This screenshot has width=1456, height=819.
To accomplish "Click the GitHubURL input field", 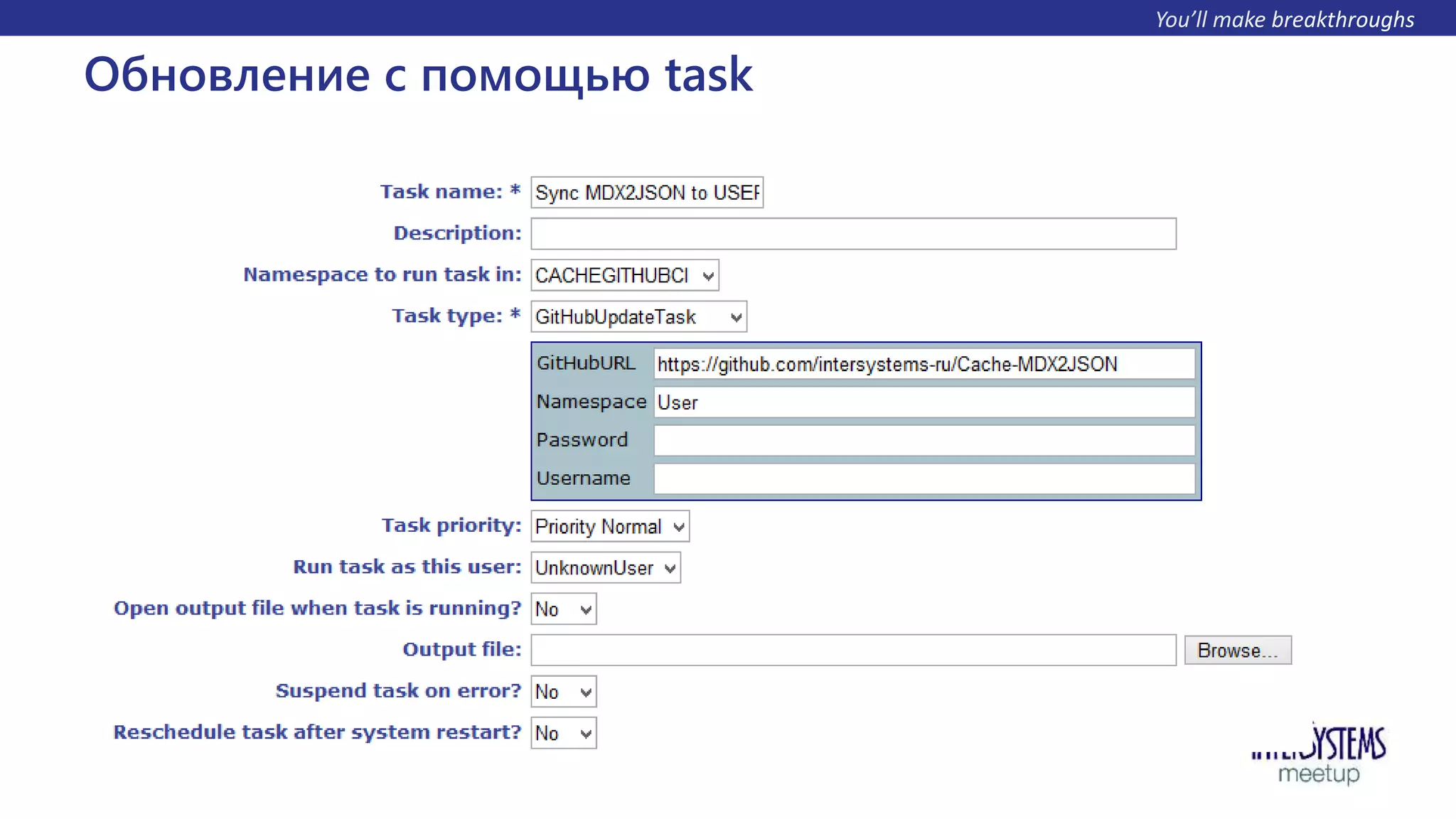I will click(x=924, y=364).
